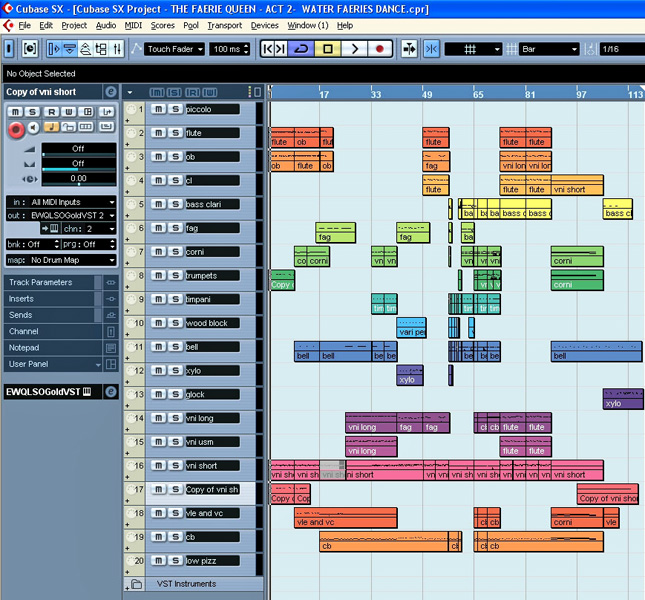This screenshot has height=600, width=645.
Task: Select the bell part at bar 97
Action: tap(596, 352)
